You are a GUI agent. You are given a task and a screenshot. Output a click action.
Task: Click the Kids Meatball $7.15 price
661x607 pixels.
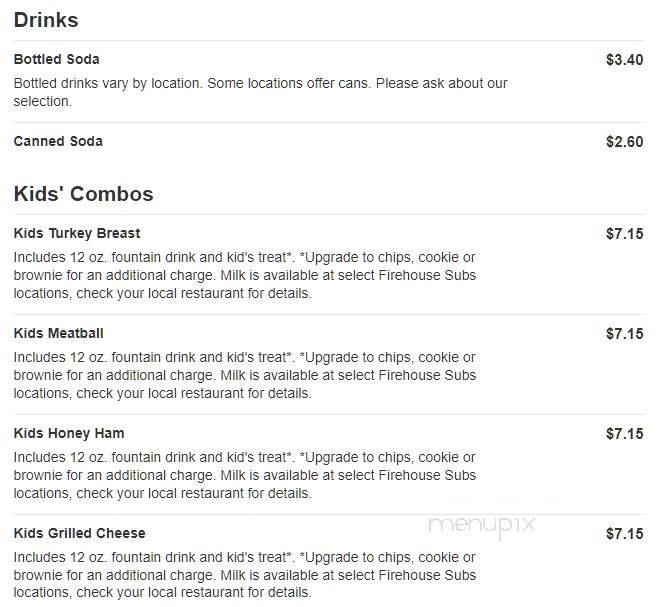pyautogui.click(x=624, y=333)
